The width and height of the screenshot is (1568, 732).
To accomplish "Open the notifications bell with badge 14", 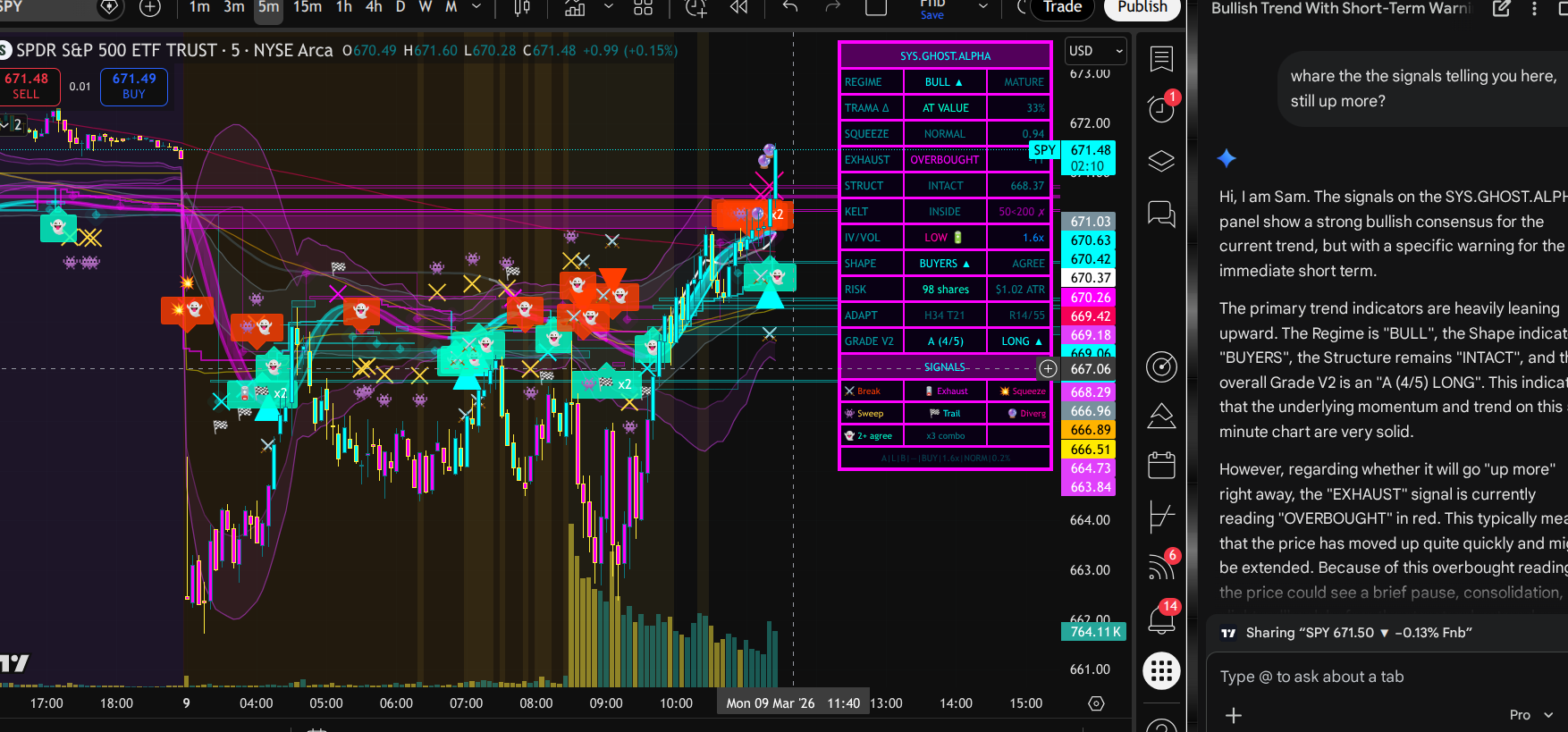I will (x=1161, y=618).
